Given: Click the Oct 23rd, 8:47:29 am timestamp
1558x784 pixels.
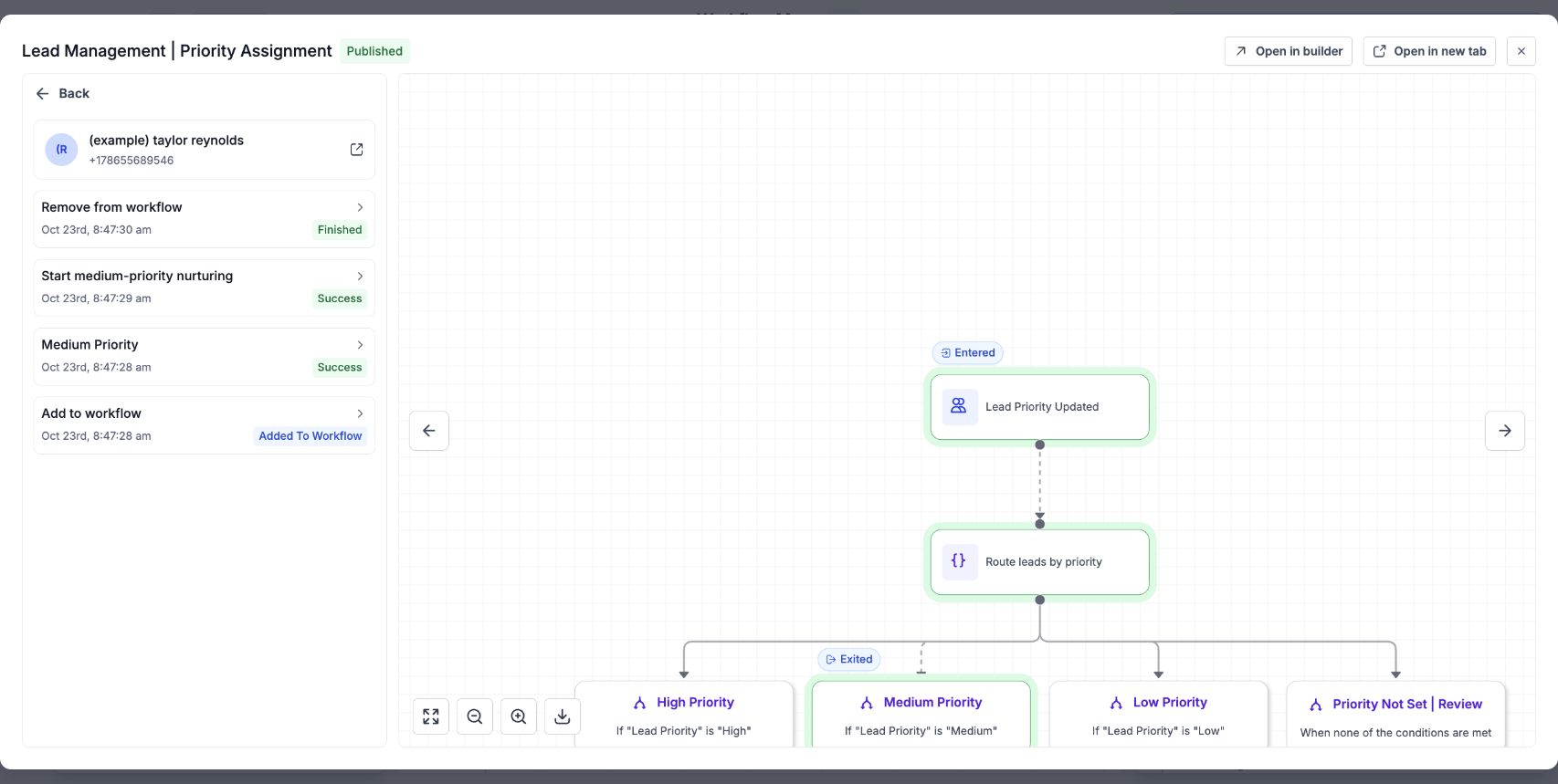Looking at the screenshot, I should click(97, 298).
